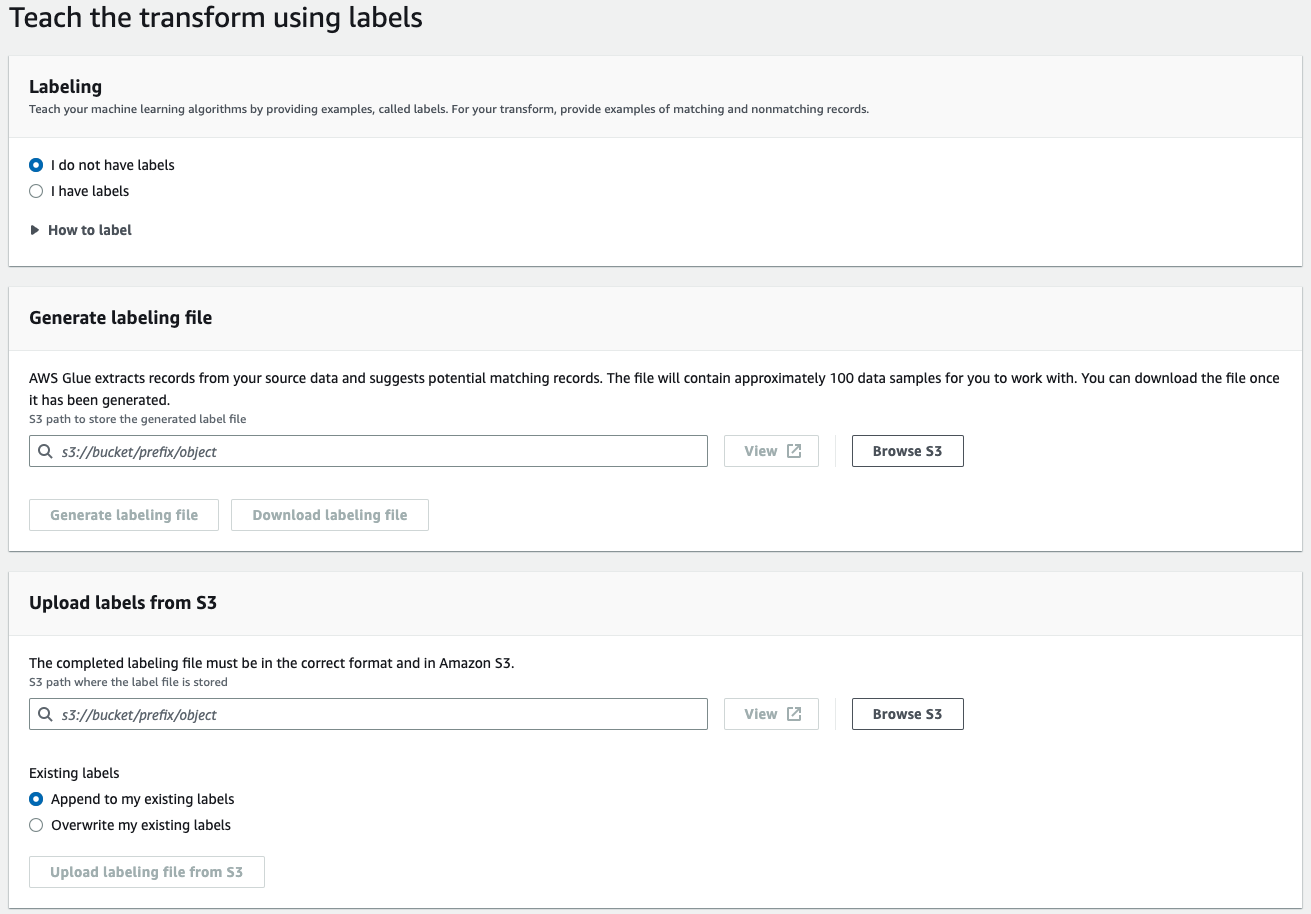Click Upload labeling file from S3

coord(146,871)
